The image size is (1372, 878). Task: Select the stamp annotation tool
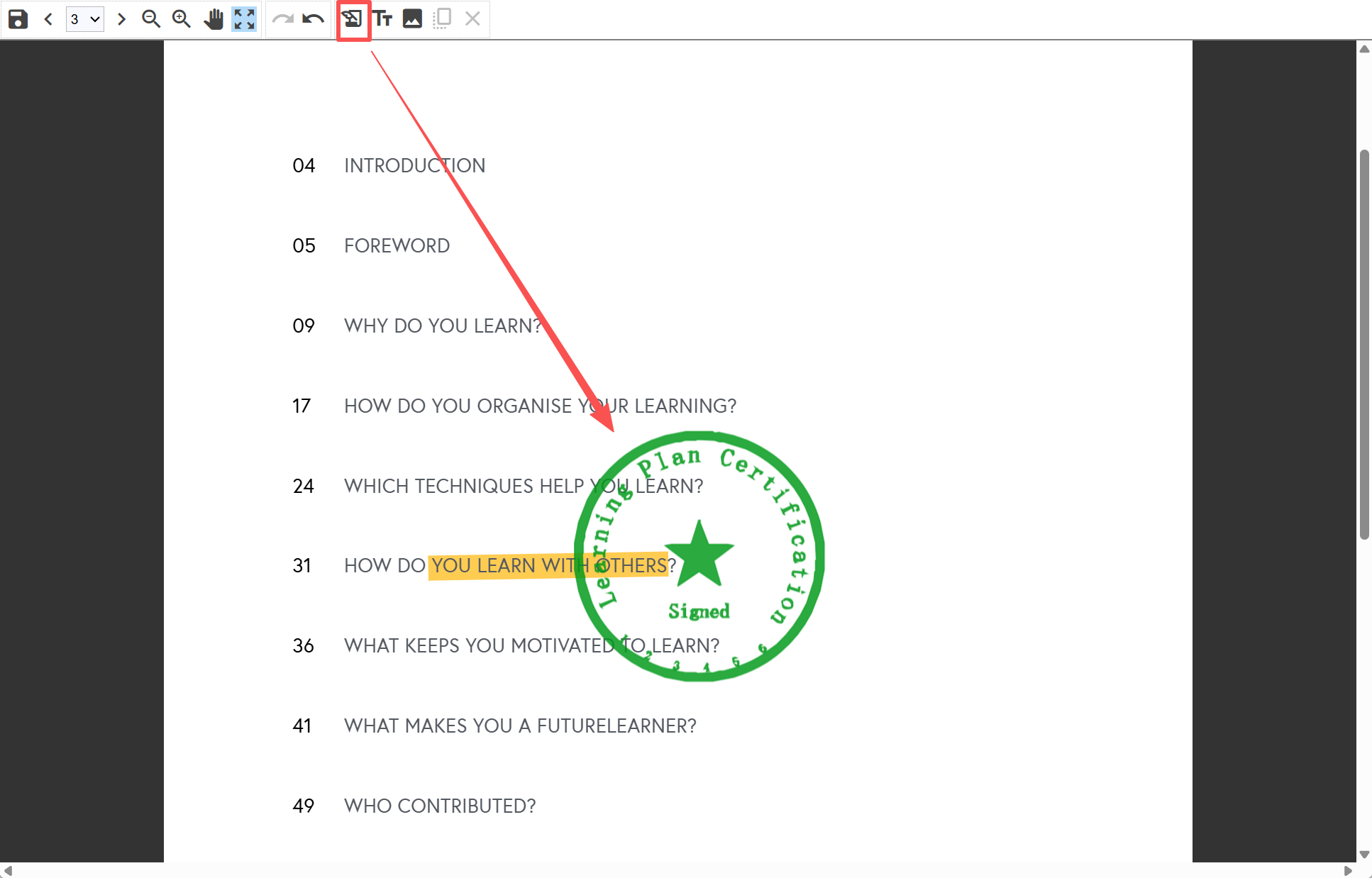coord(353,19)
